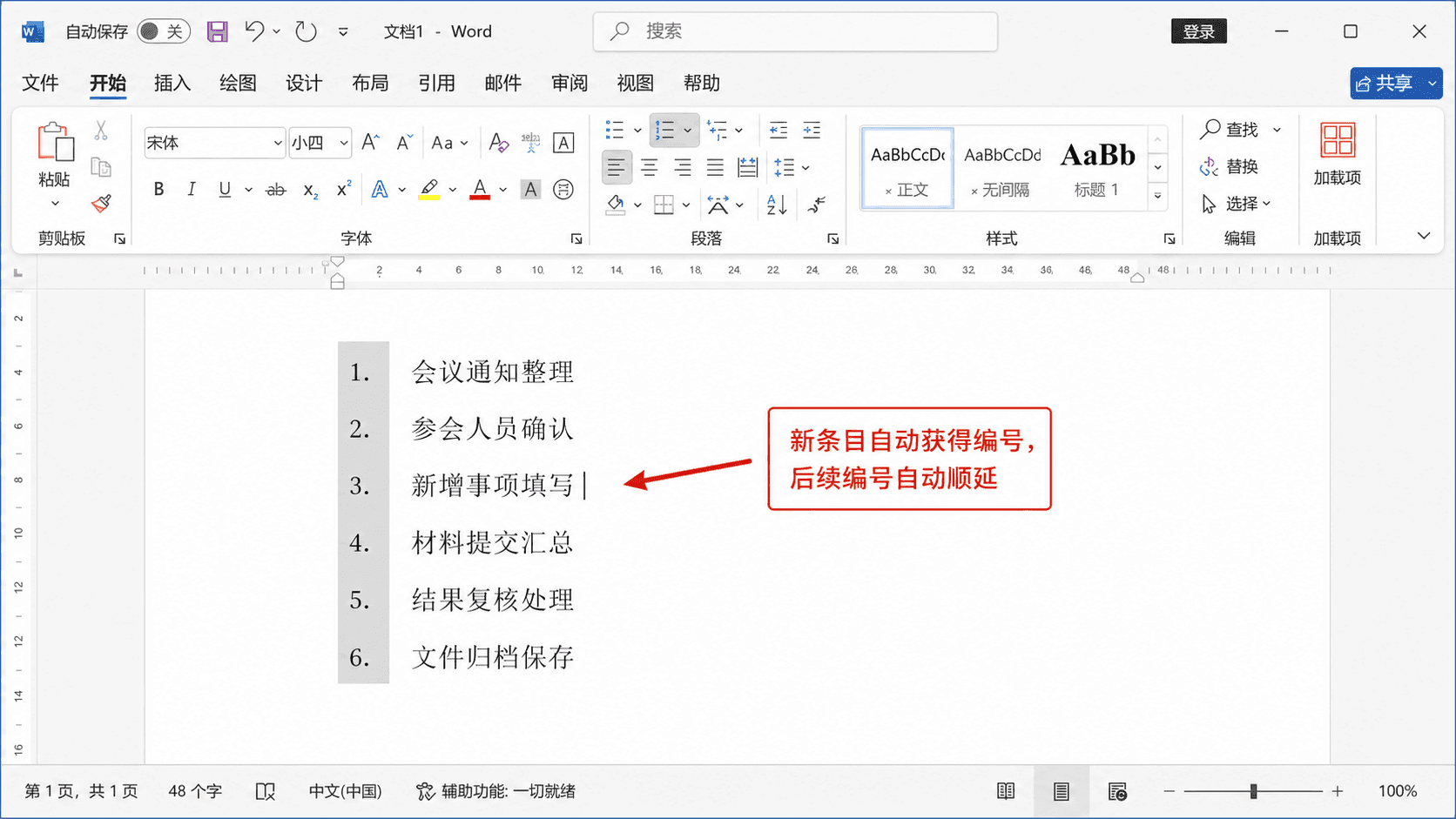The image size is (1456, 819).
Task: Right align the paragraph
Action: click(x=683, y=167)
